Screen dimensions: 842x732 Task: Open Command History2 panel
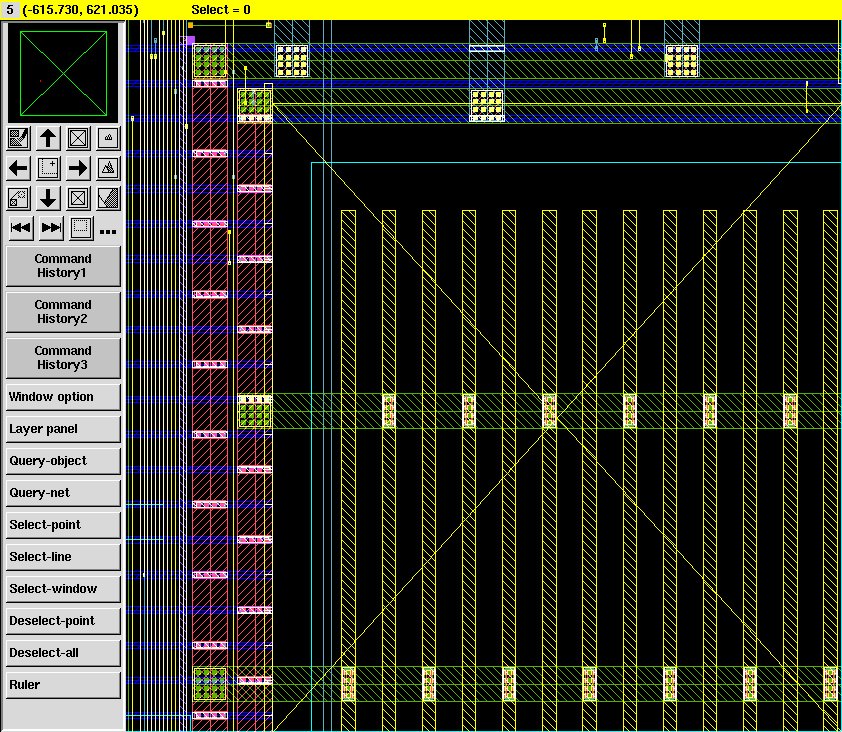63,312
